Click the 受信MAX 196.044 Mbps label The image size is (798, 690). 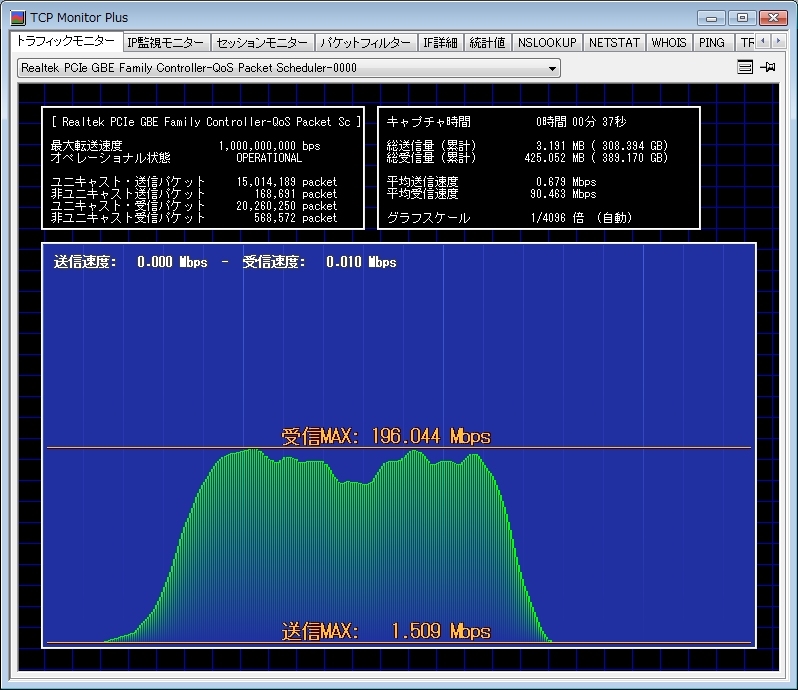(x=386, y=437)
